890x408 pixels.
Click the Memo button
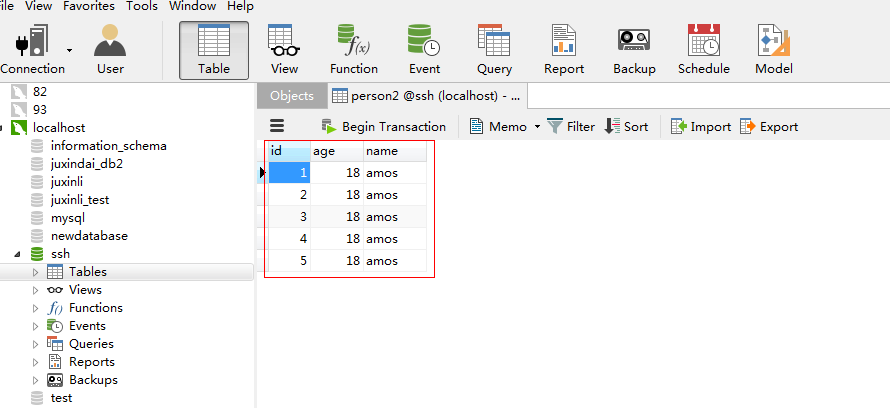(498, 127)
